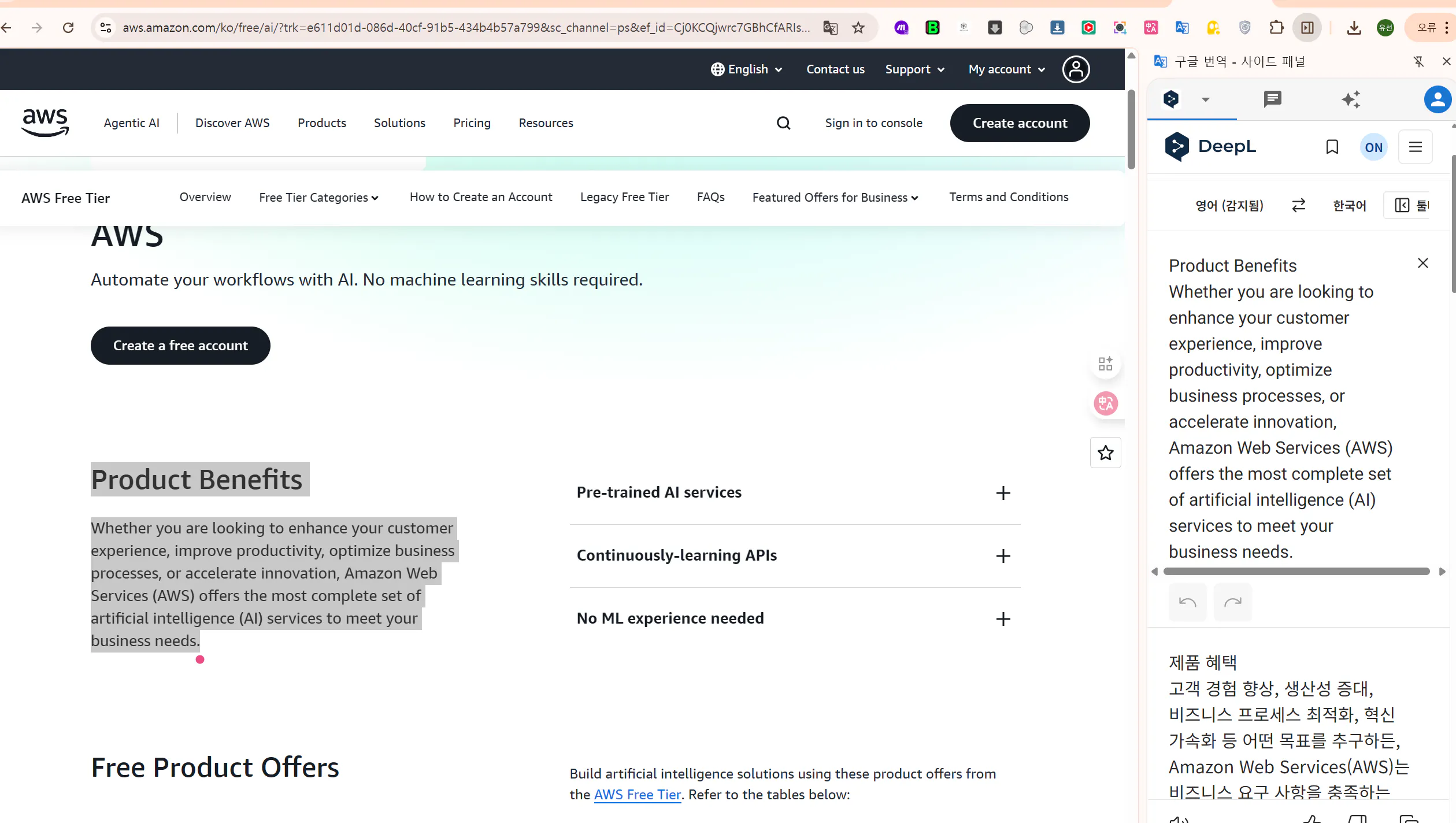Toggle the DeepL ON switch

[1373, 147]
